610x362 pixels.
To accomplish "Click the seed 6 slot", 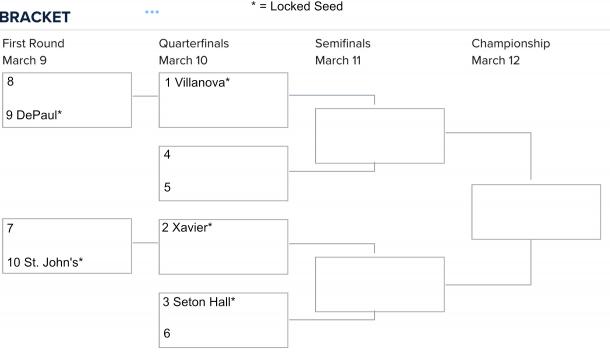I will tap(167, 333).
